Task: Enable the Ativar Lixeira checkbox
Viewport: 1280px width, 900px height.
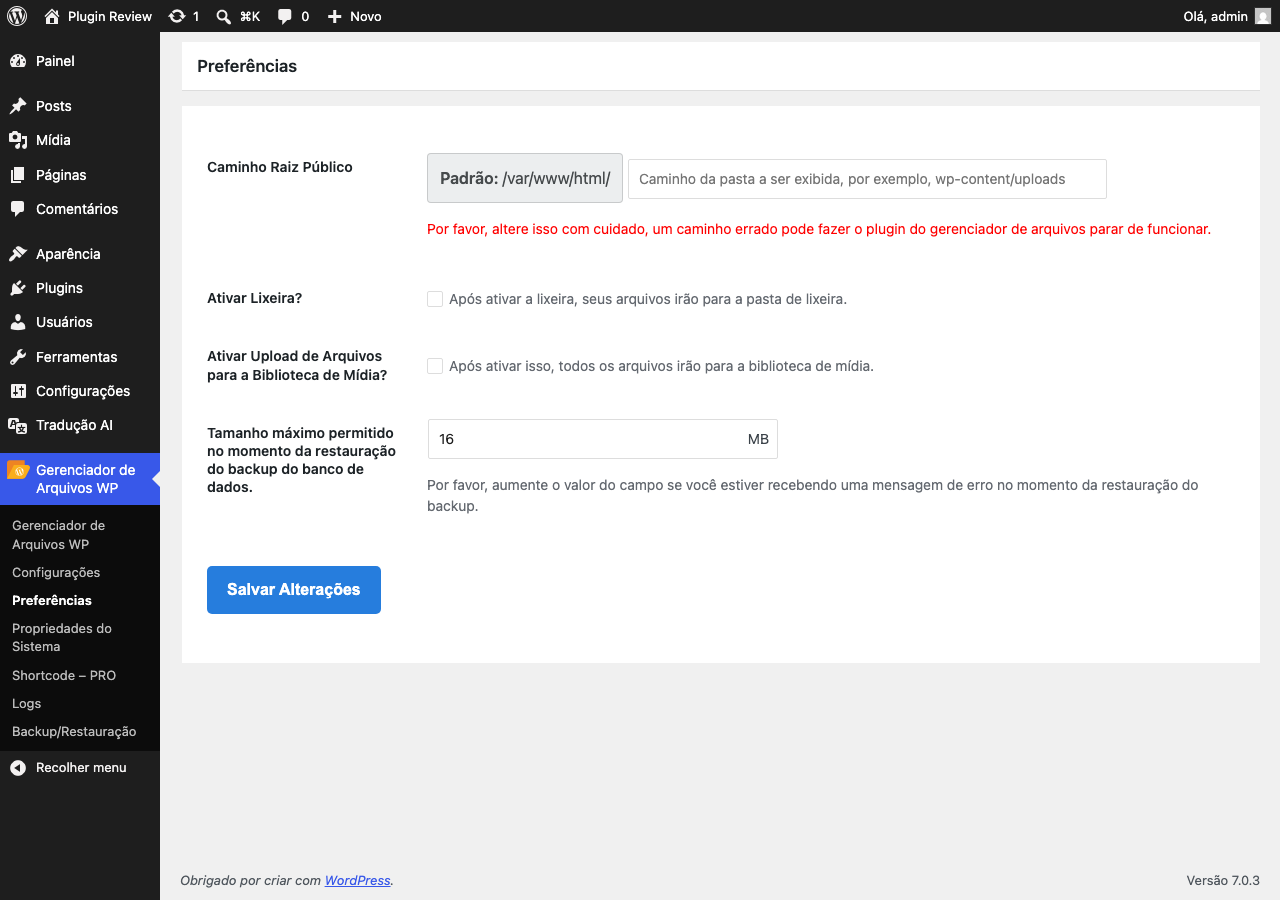Action: click(x=435, y=299)
